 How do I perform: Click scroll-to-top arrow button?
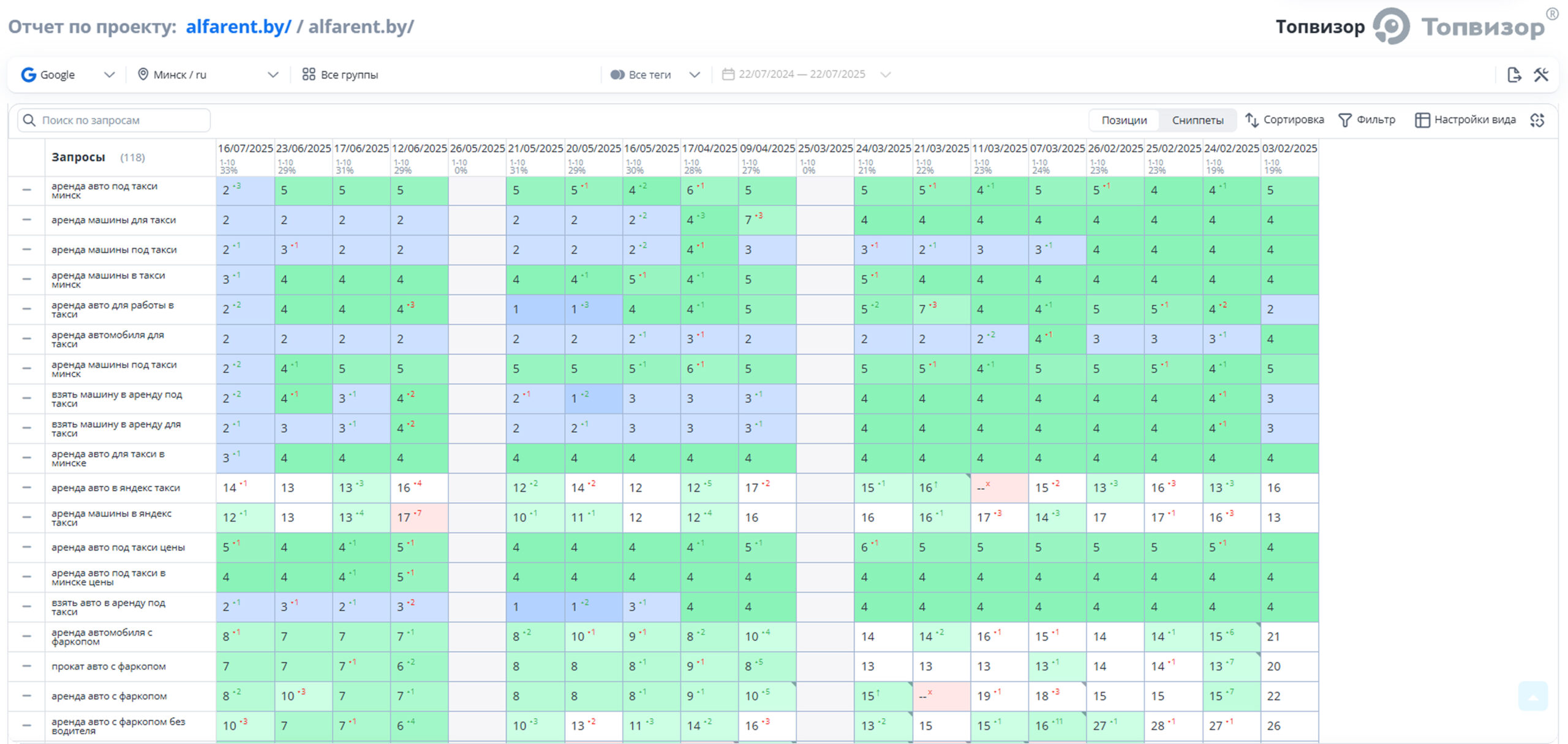1533,696
